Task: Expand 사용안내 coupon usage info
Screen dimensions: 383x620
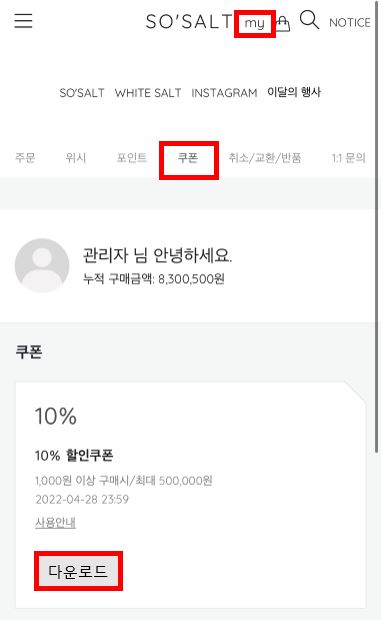Action: tap(55, 522)
